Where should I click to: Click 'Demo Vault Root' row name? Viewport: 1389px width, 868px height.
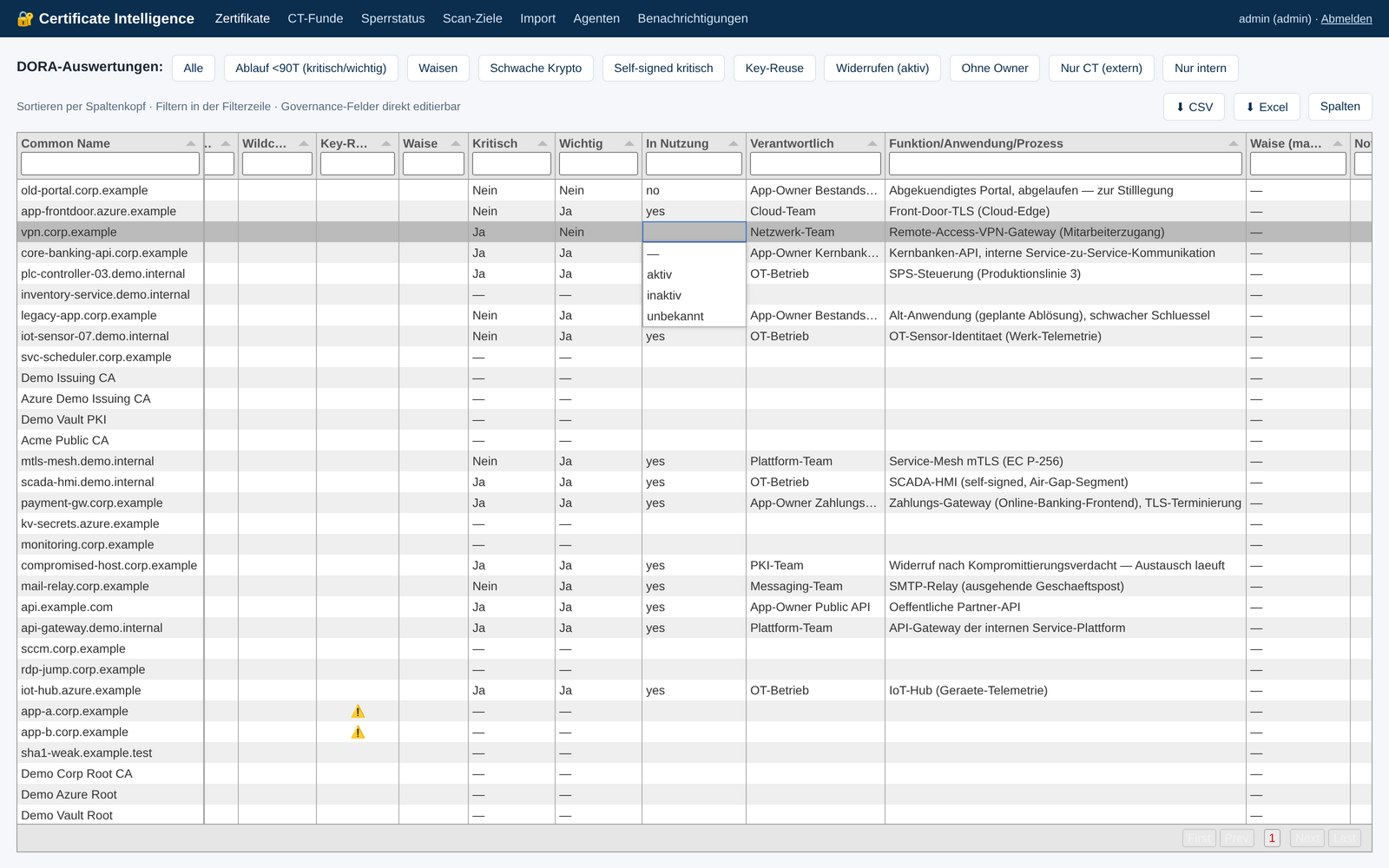click(x=67, y=815)
